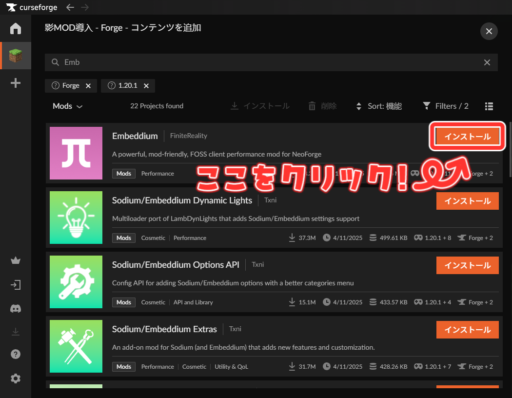The image size is (512, 398).
Task: Open the settings gear icon
Action: coord(15,378)
